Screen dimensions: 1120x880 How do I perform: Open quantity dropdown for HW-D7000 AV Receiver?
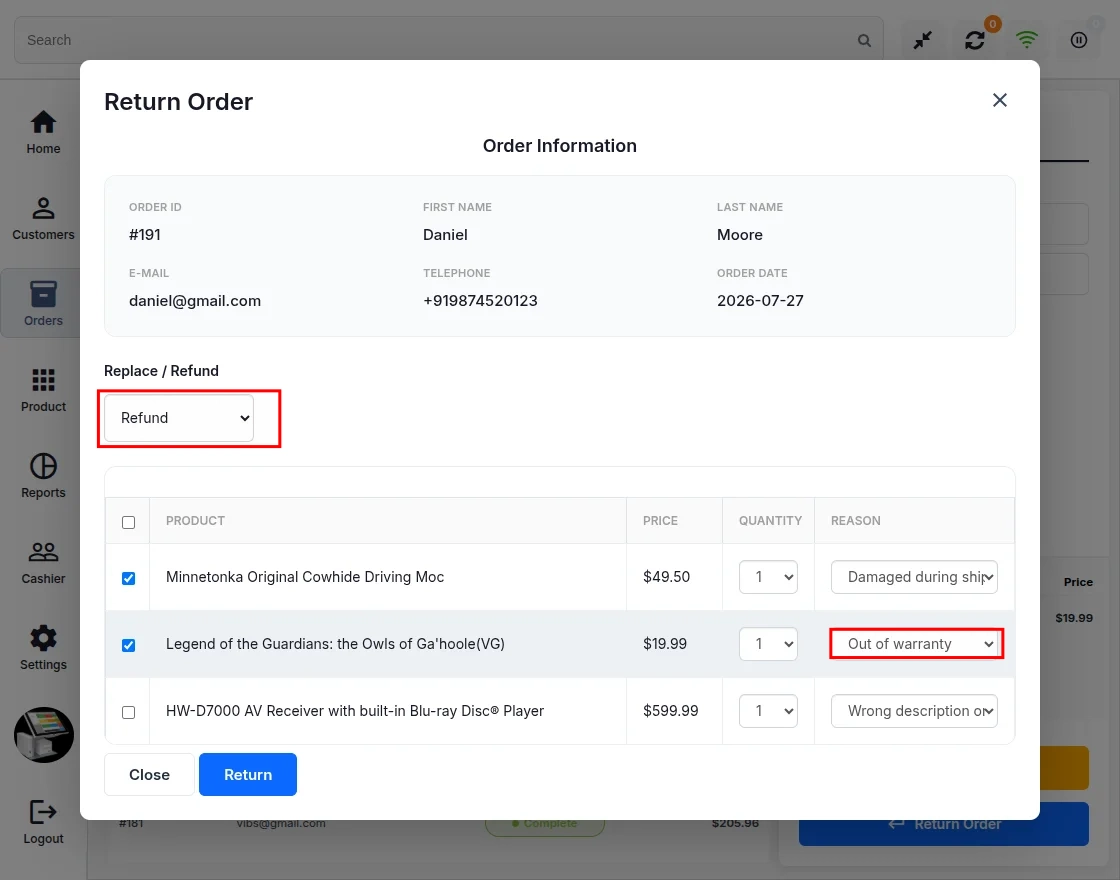[x=768, y=711]
